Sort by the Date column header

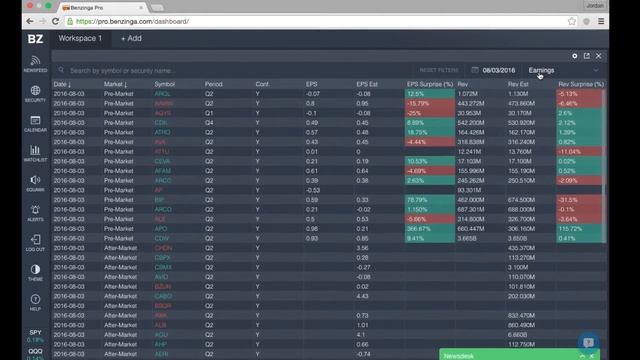[62, 84]
